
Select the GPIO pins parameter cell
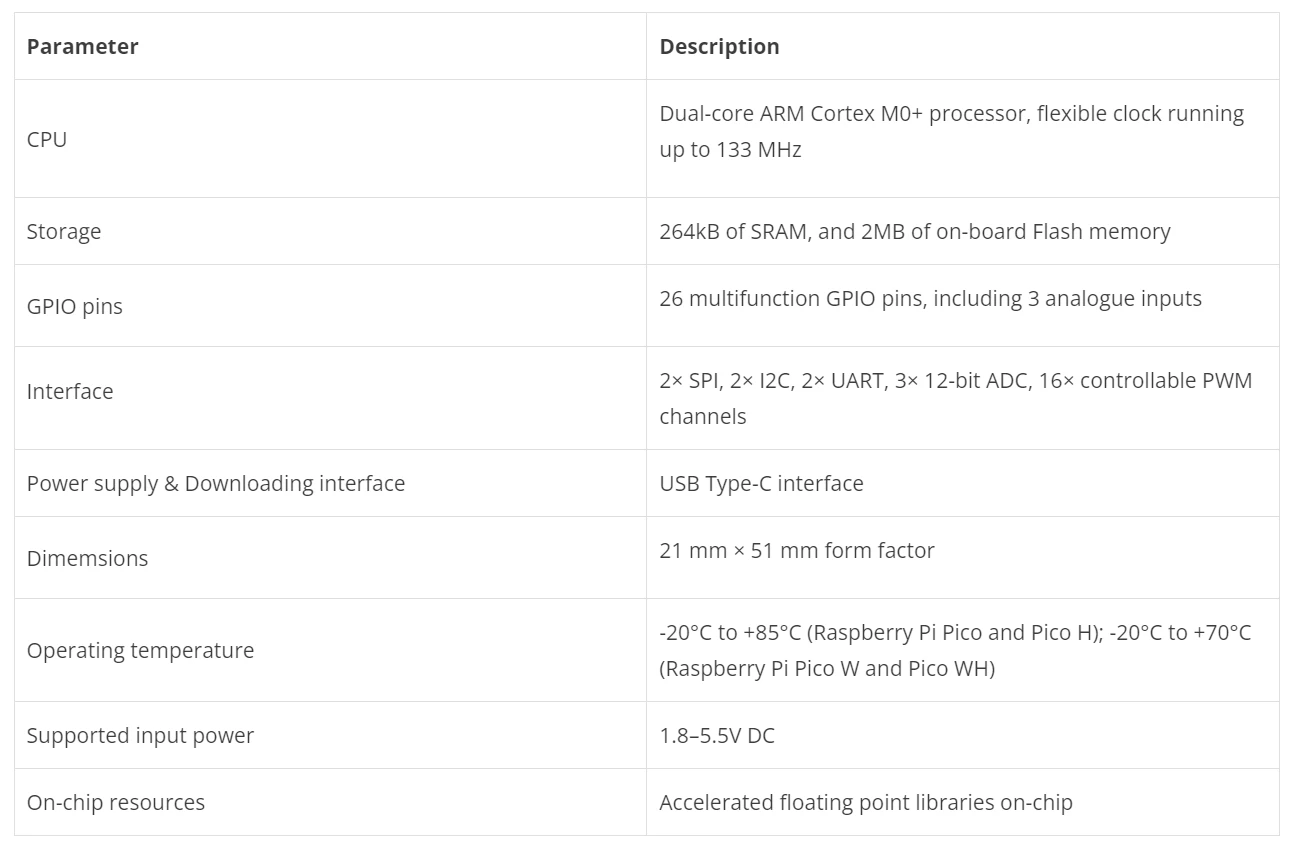(75, 307)
